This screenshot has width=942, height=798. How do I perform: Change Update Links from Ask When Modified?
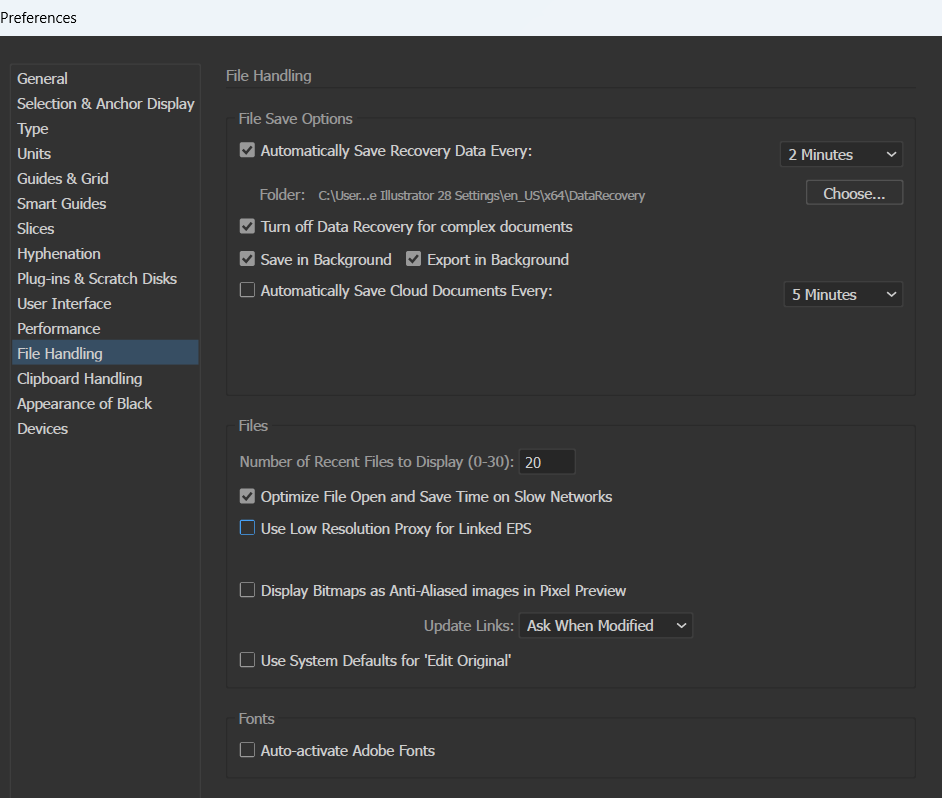coord(605,625)
